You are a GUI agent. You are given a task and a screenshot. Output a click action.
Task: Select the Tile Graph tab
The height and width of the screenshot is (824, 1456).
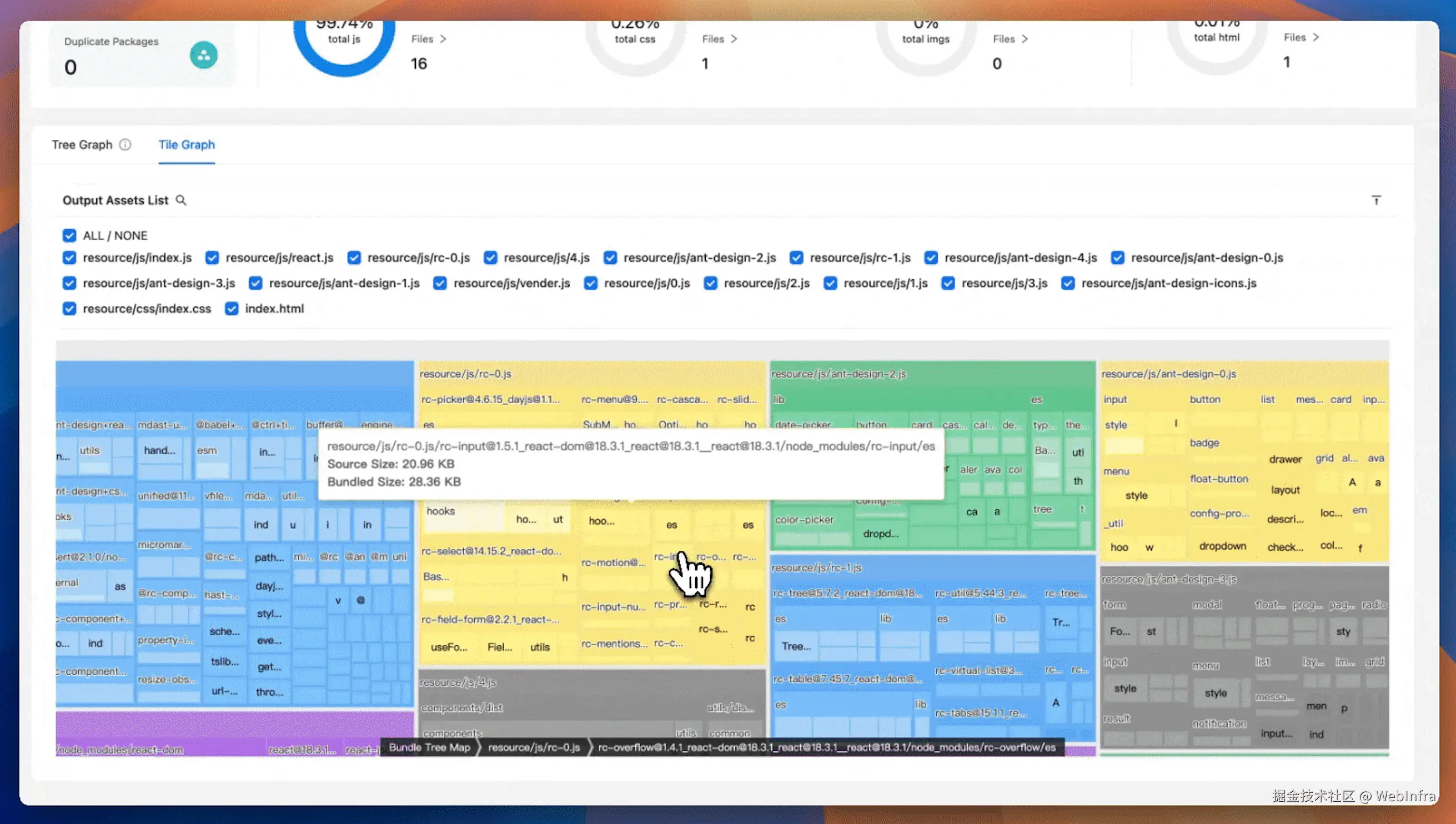click(x=187, y=144)
